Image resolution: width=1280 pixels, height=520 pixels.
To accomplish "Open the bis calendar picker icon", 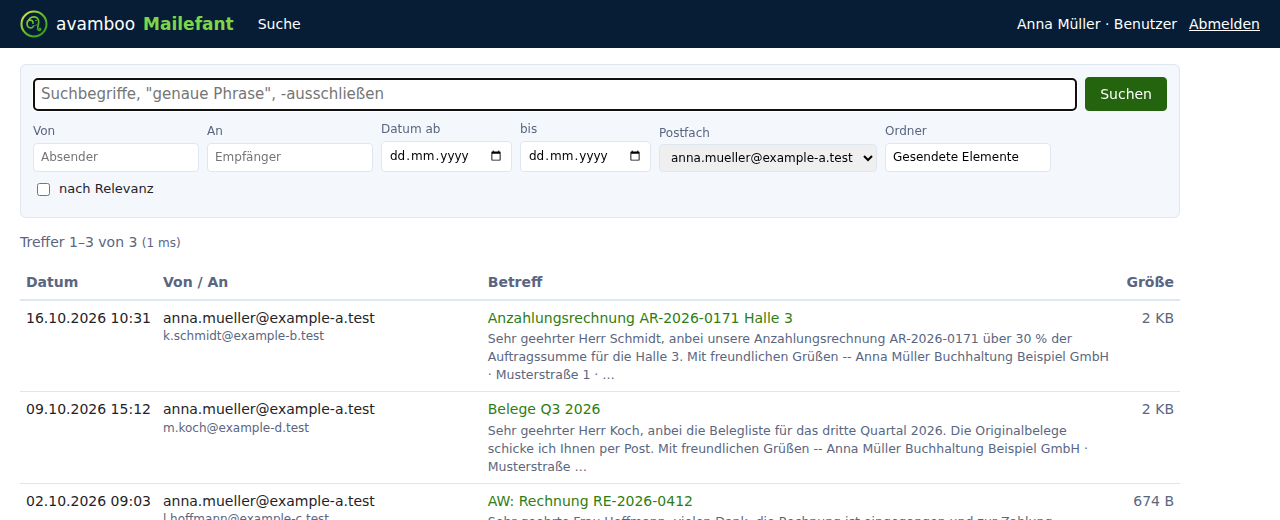I will click(636, 156).
